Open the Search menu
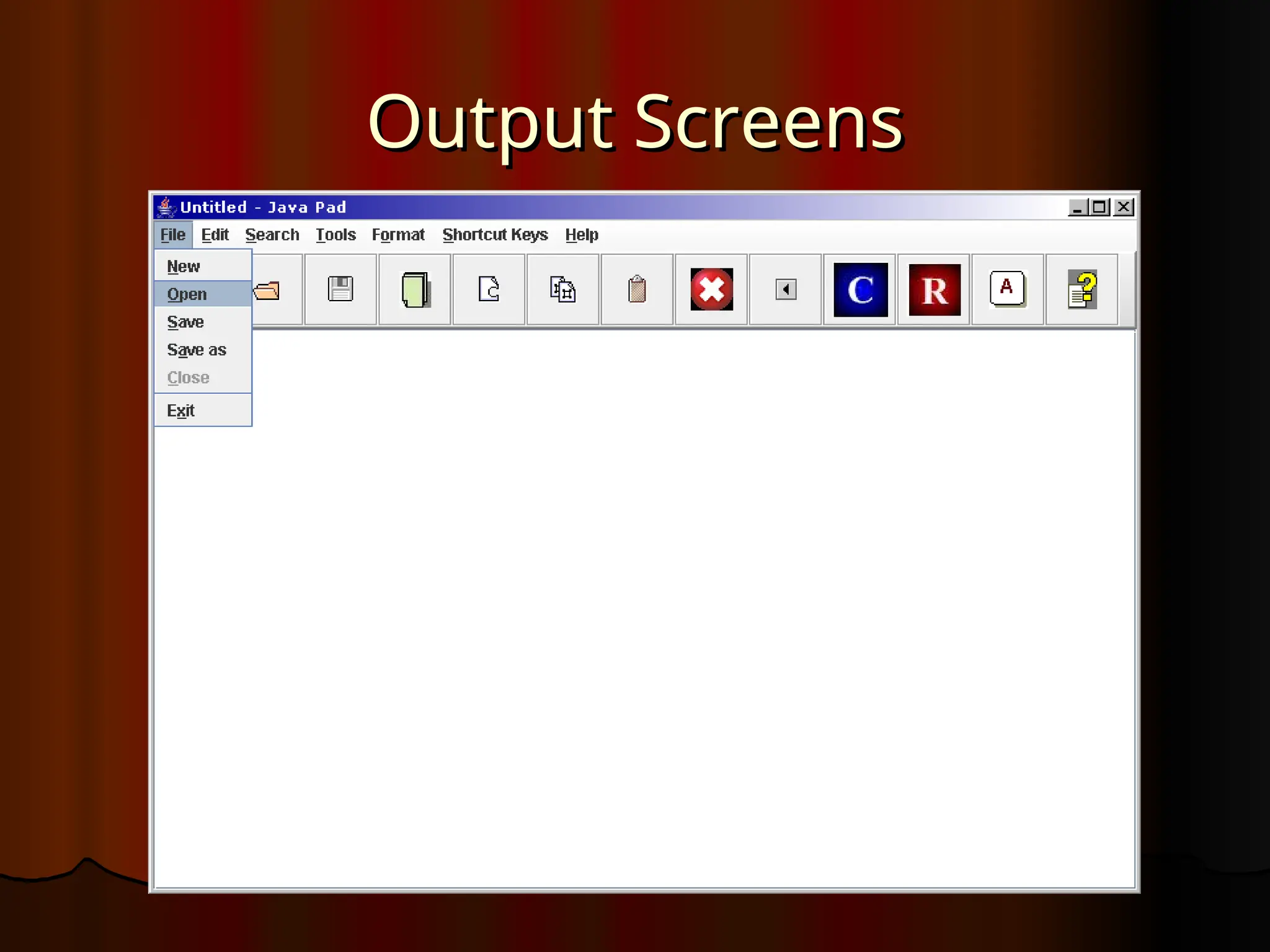The height and width of the screenshot is (952, 1270). 272,235
